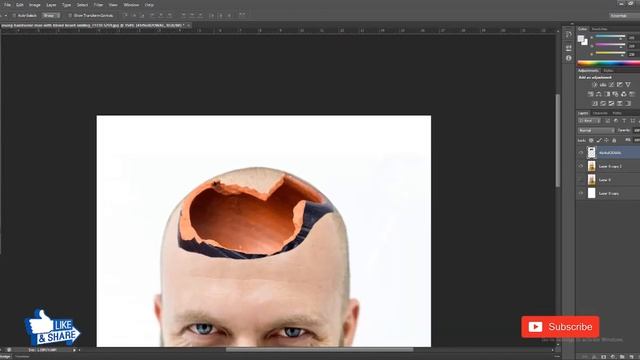Add a Curves adjustment
The width and height of the screenshot is (640, 360).
click(611, 84)
